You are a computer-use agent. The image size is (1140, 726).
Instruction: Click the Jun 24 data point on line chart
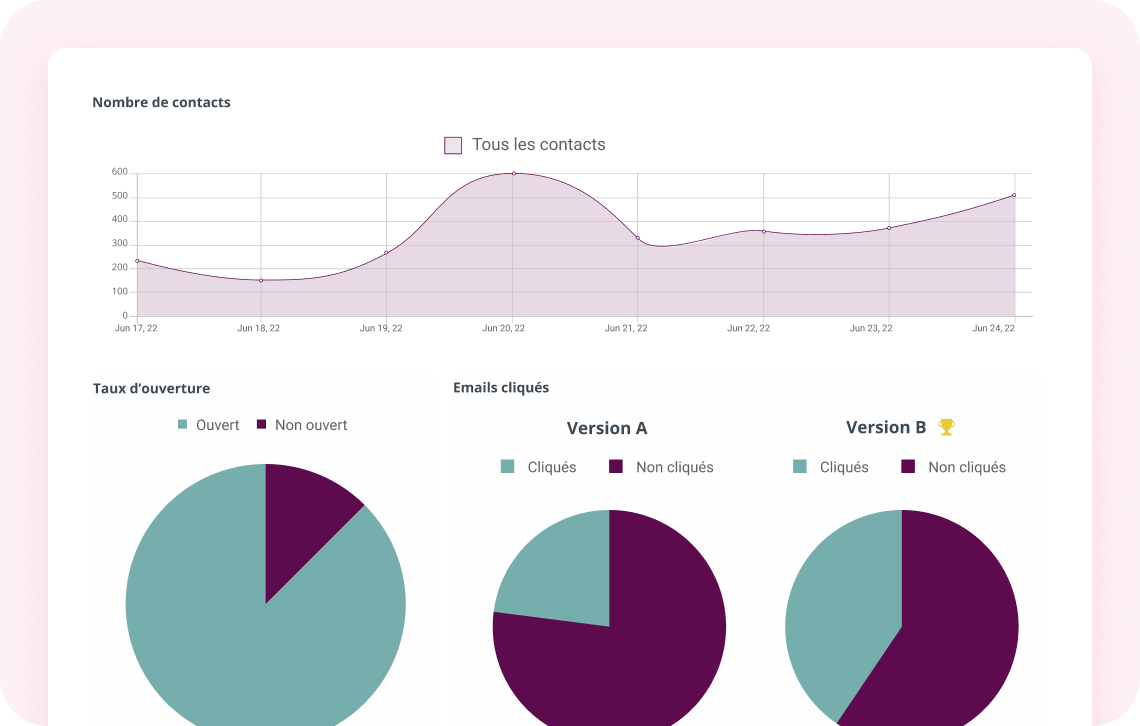(1014, 195)
